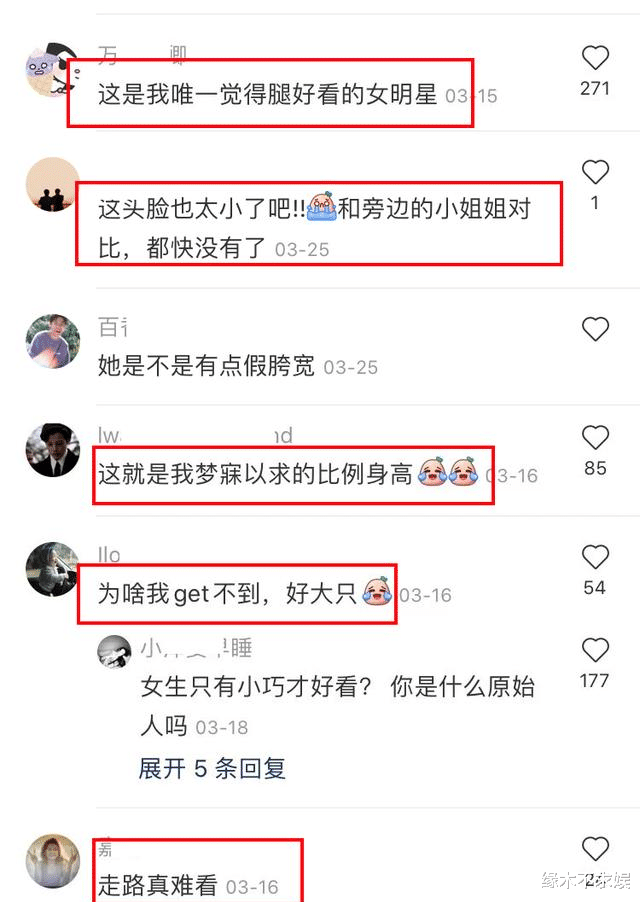Open avatar of man in black suit
The image size is (640, 902).
[x=53, y=450]
